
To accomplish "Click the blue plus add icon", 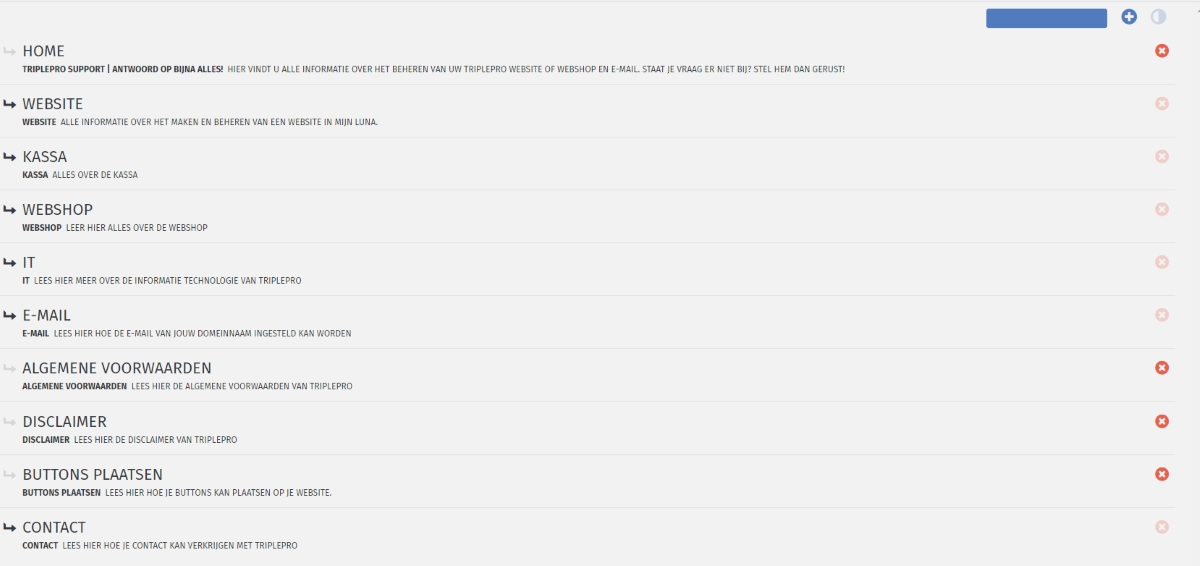I will [1129, 17].
